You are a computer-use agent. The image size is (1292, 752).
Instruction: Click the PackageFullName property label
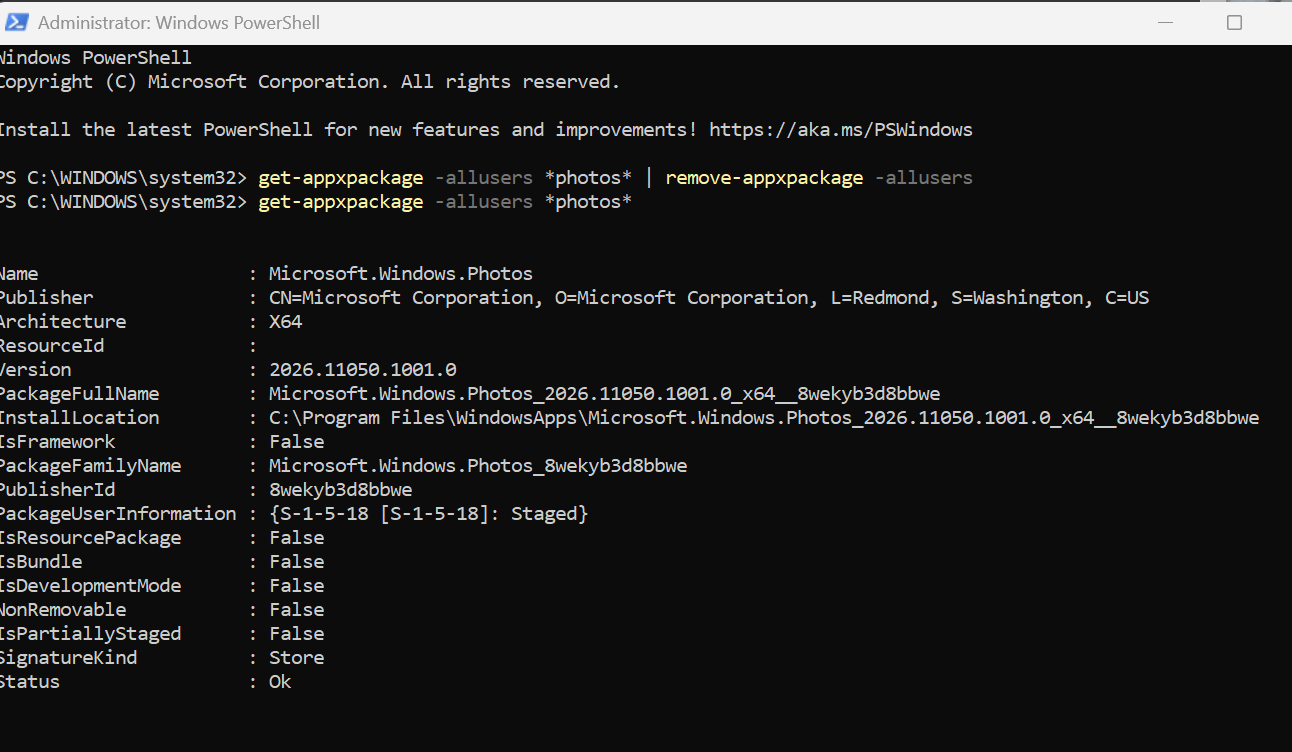(x=79, y=394)
